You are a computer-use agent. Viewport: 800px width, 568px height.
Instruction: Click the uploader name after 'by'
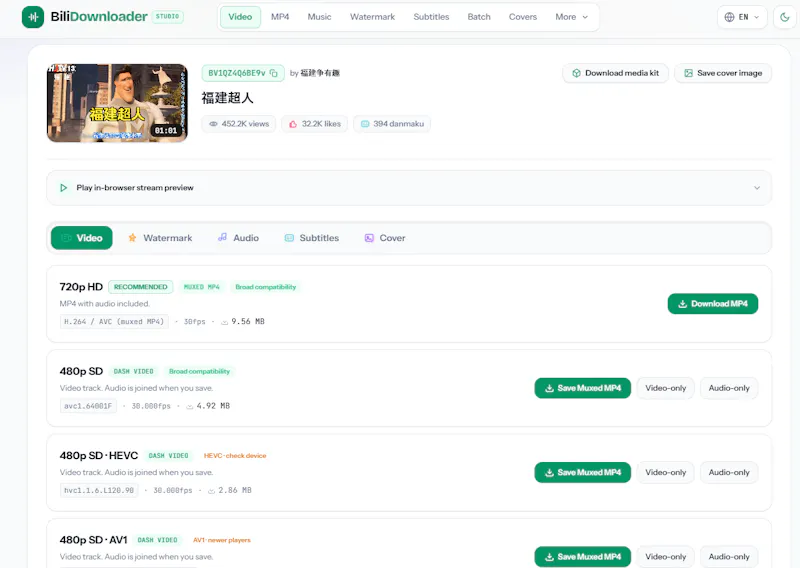[320, 73]
